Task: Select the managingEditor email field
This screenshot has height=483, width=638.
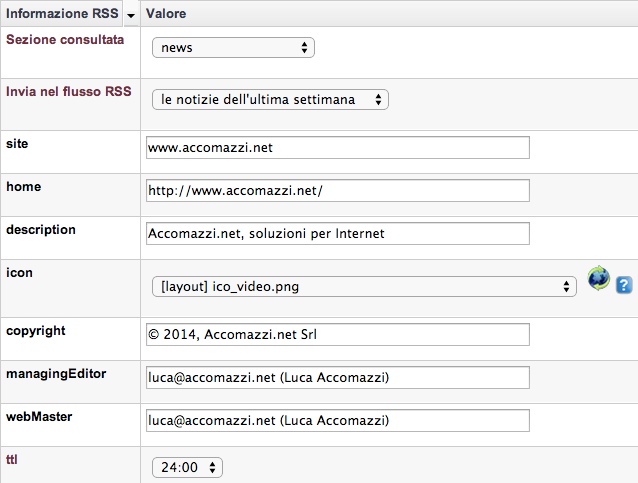Action: [338, 378]
